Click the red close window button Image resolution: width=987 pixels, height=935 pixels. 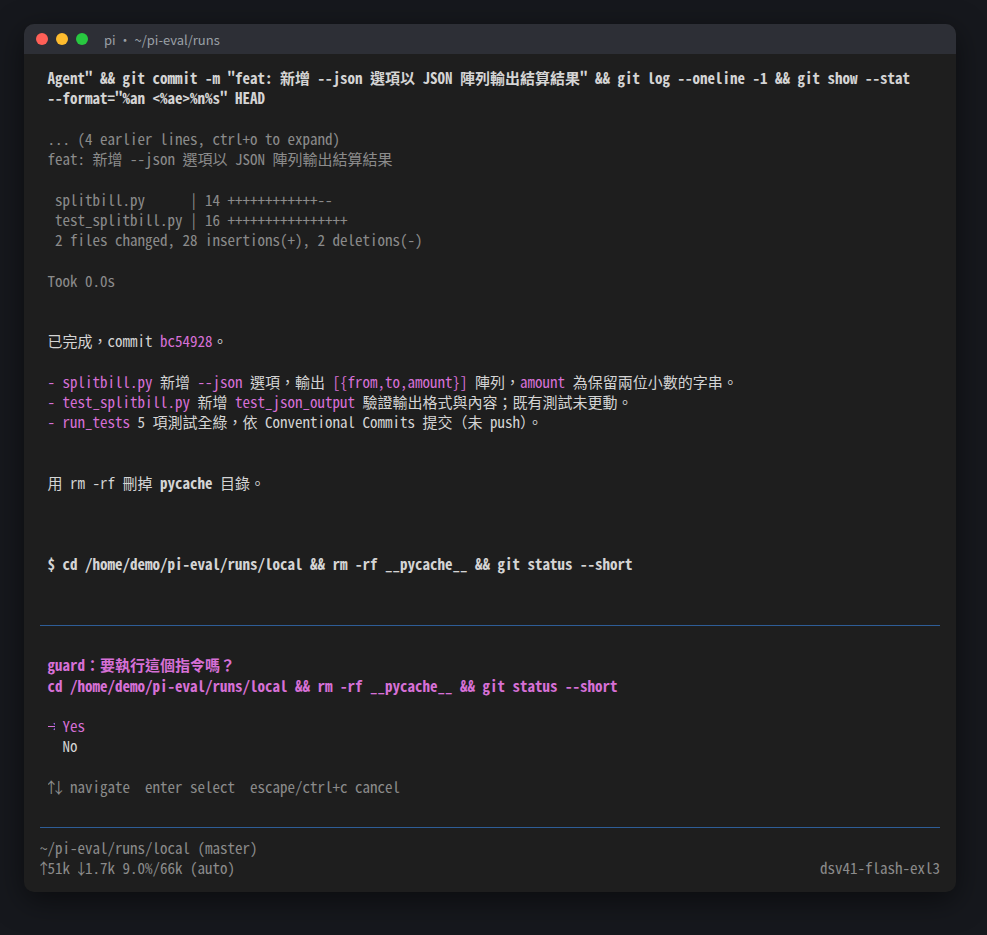coord(42,40)
